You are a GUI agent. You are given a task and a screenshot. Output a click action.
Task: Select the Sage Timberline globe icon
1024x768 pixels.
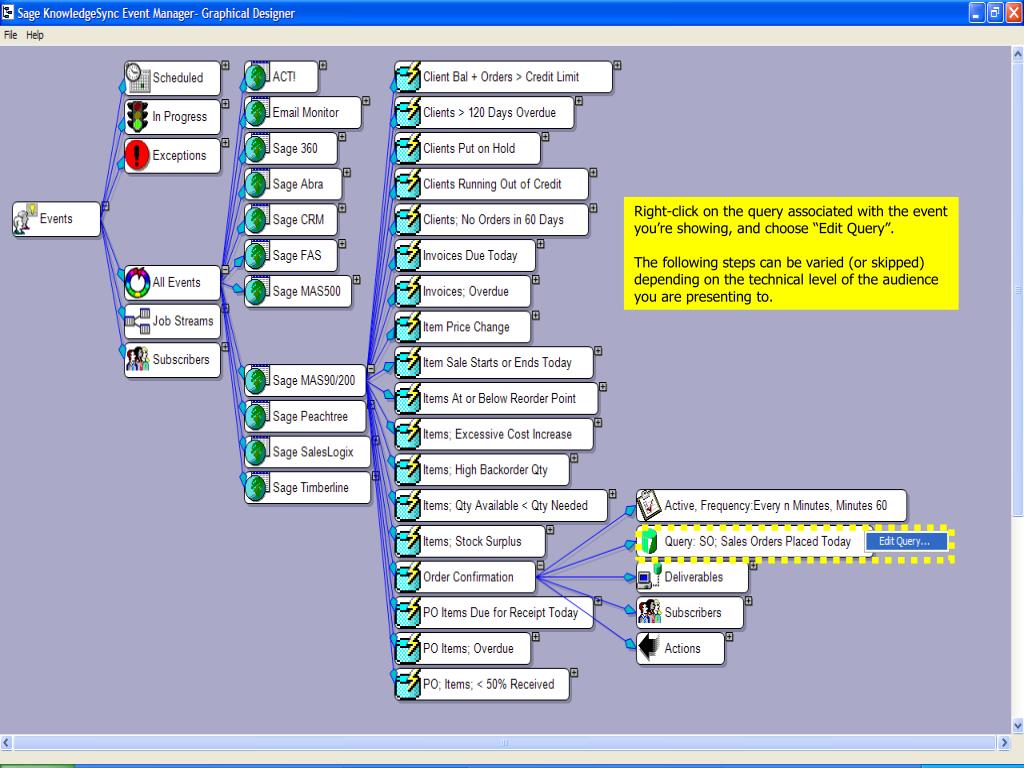(x=257, y=487)
